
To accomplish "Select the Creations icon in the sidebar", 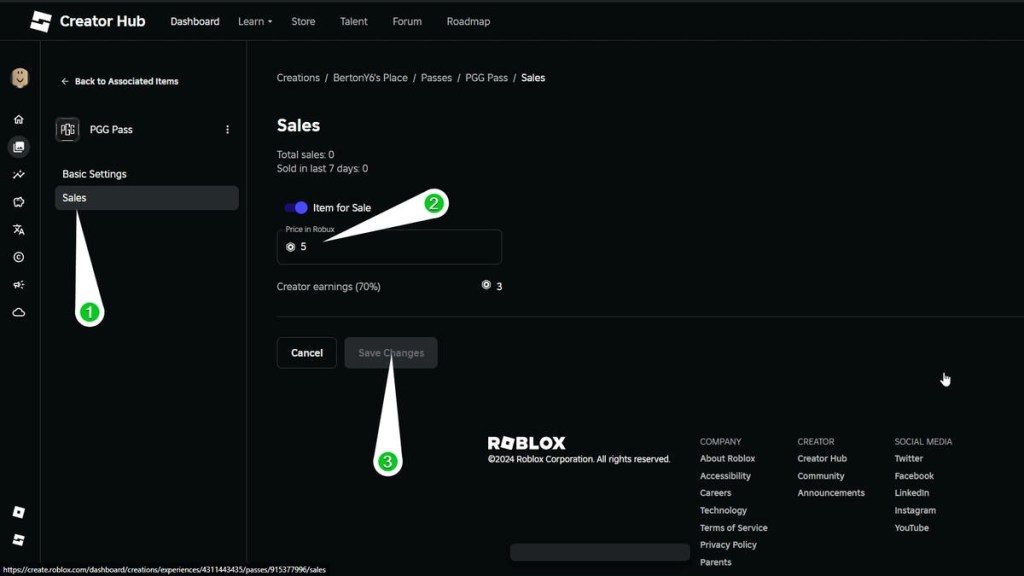I will (x=19, y=146).
